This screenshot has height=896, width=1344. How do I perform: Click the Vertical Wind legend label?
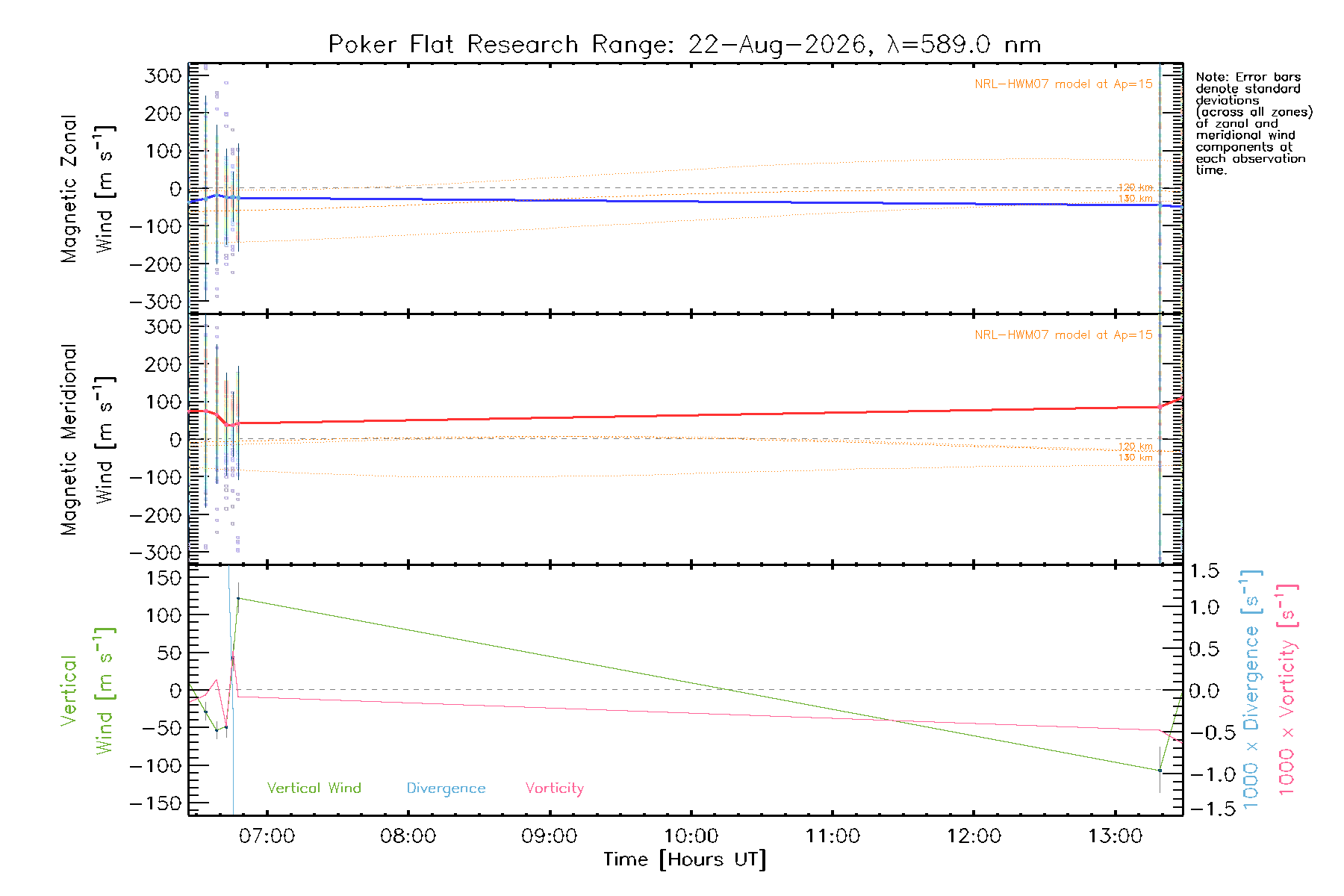coord(314,788)
